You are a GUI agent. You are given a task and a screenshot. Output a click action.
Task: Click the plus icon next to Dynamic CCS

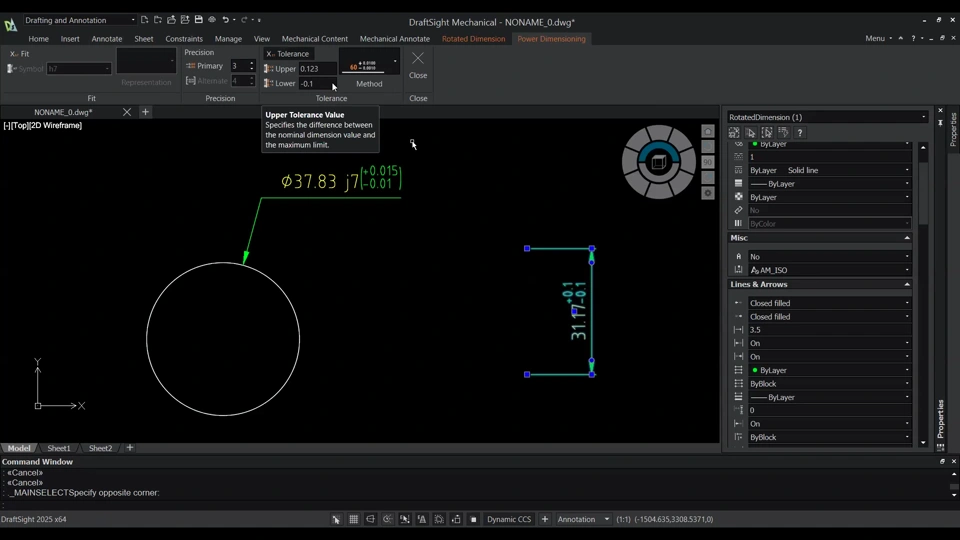click(545, 520)
